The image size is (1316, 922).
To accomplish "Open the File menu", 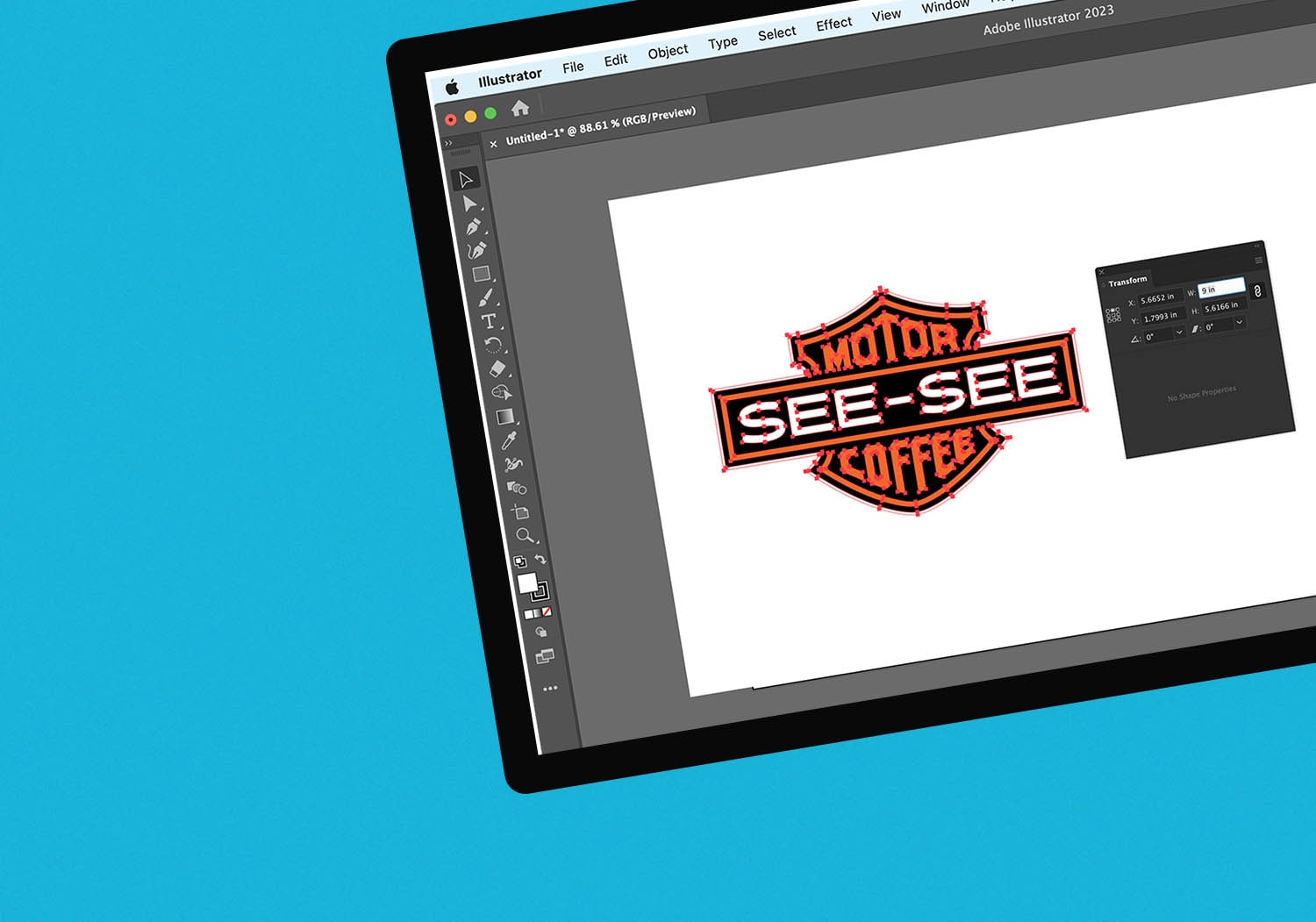I will [x=573, y=67].
